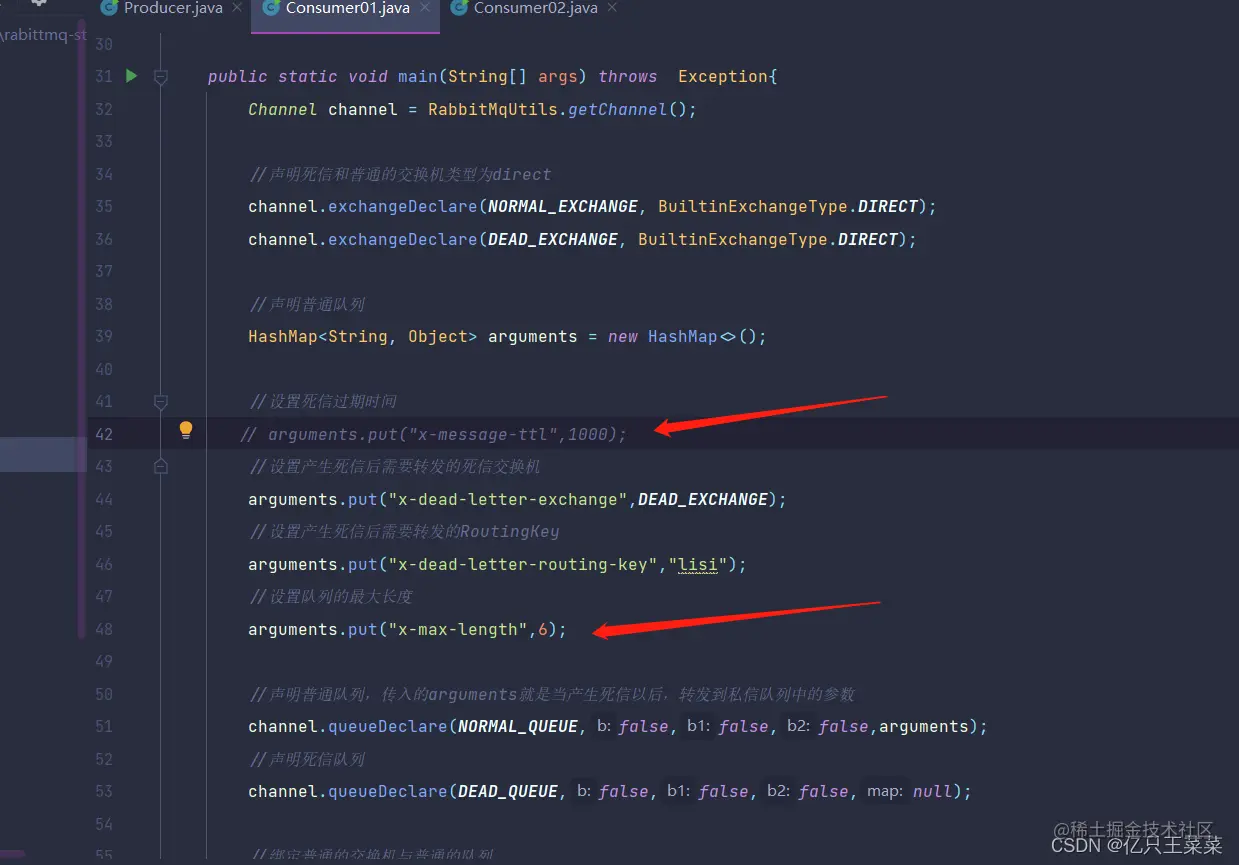Click the number 6 on line 48
The width and height of the screenshot is (1239, 865).
543,629
